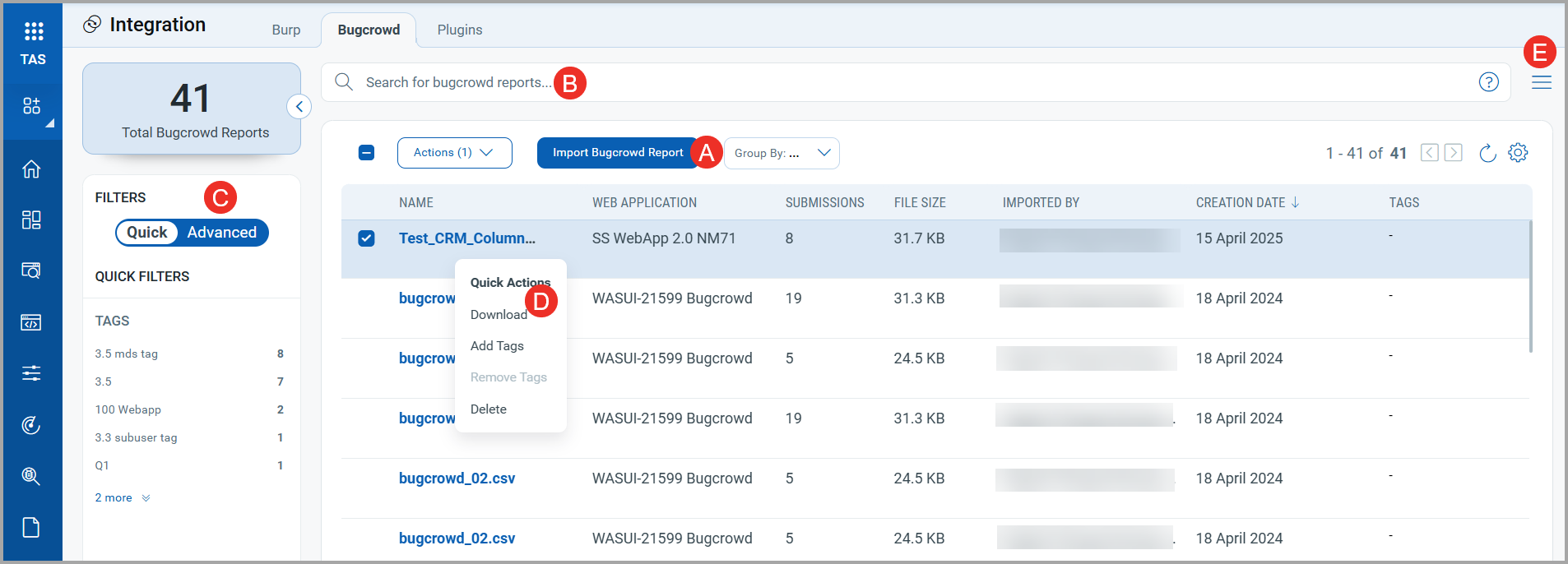Collapse the filters panel with arrow

pos(299,107)
